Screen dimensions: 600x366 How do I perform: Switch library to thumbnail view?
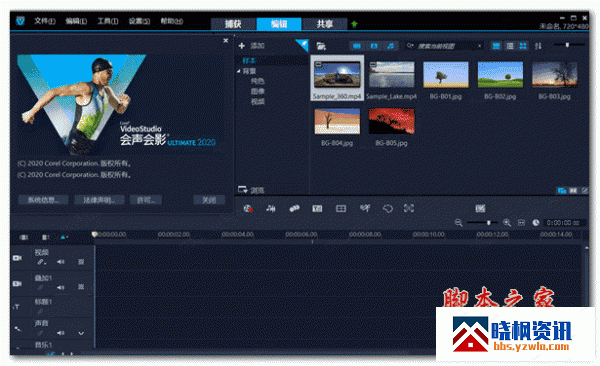coord(523,46)
